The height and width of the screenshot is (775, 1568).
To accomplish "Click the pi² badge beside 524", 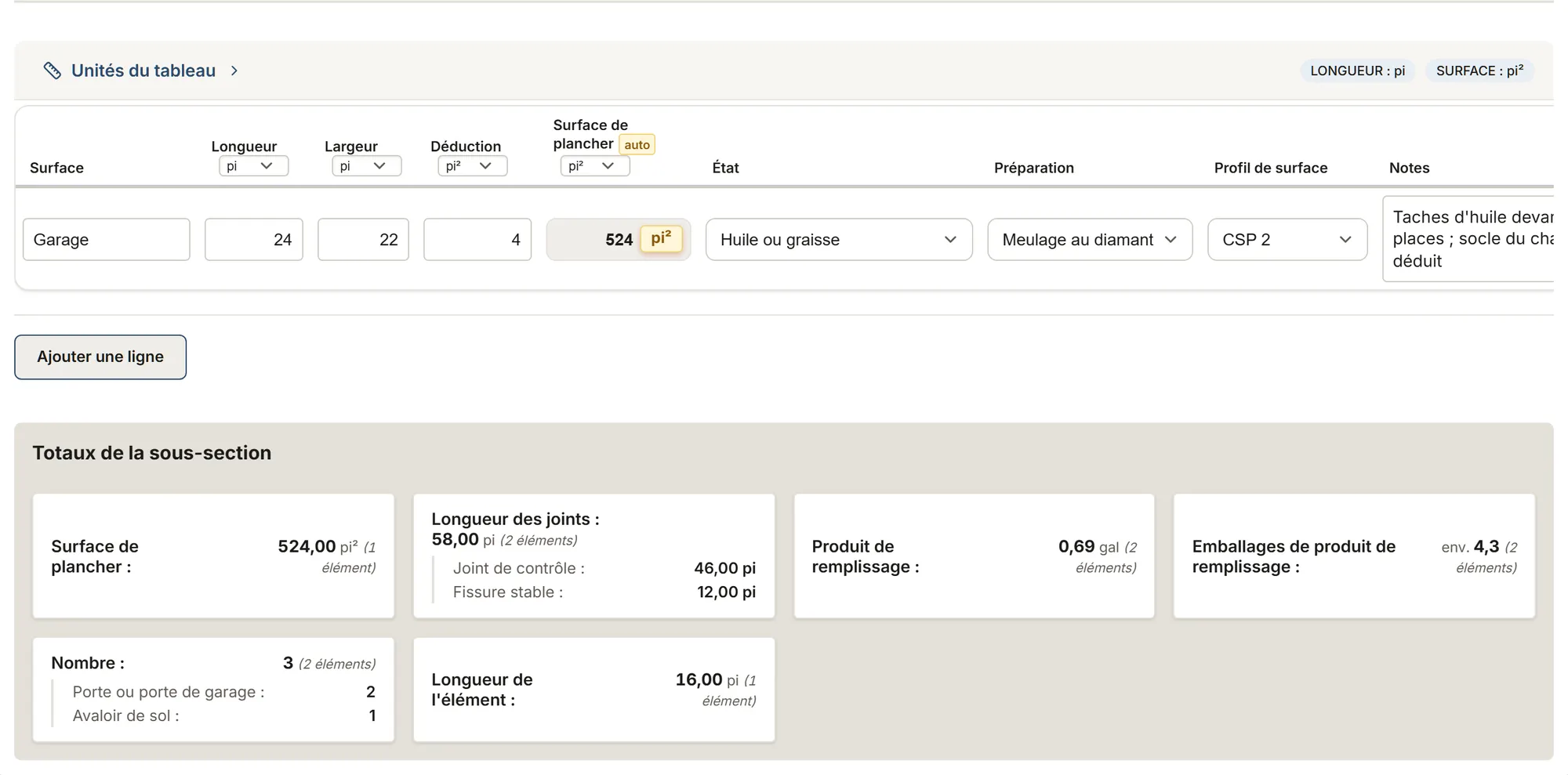I will click(661, 238).
